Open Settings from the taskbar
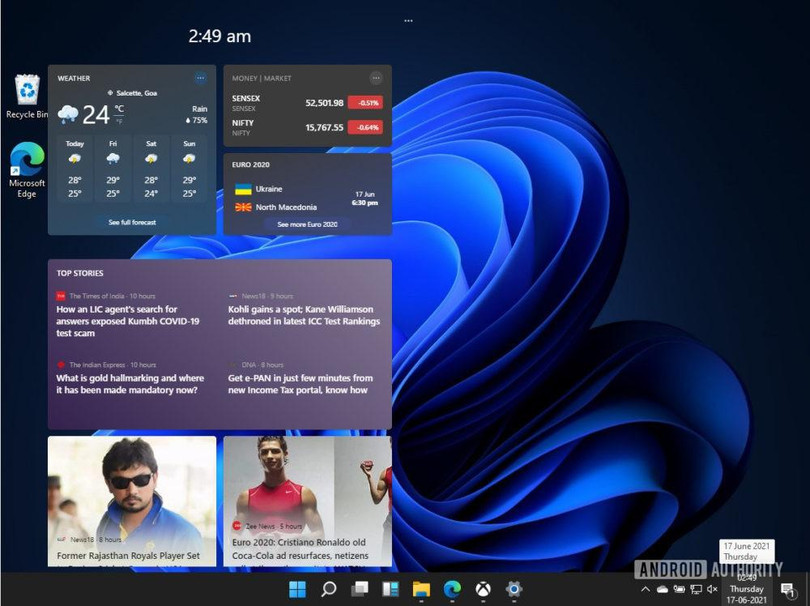Image resolution: width=810 pixels, height=606 pixels. click(x=513, y=589)
